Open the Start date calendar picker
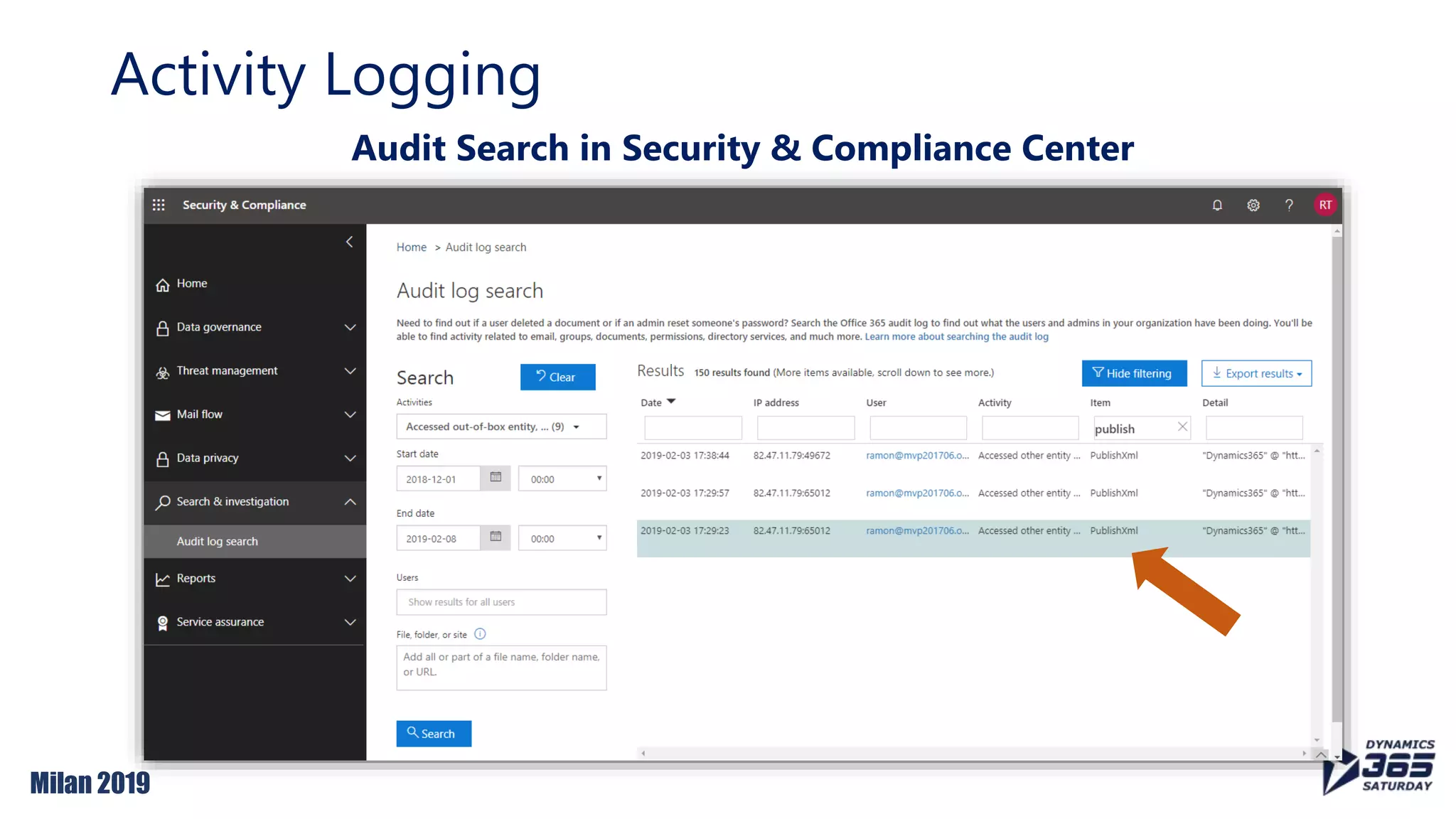 click(x=496, y=478)
